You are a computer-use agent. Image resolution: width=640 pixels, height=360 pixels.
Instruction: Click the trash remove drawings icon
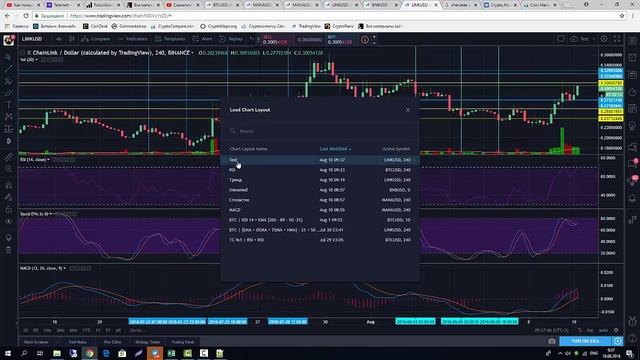point(9,250)
